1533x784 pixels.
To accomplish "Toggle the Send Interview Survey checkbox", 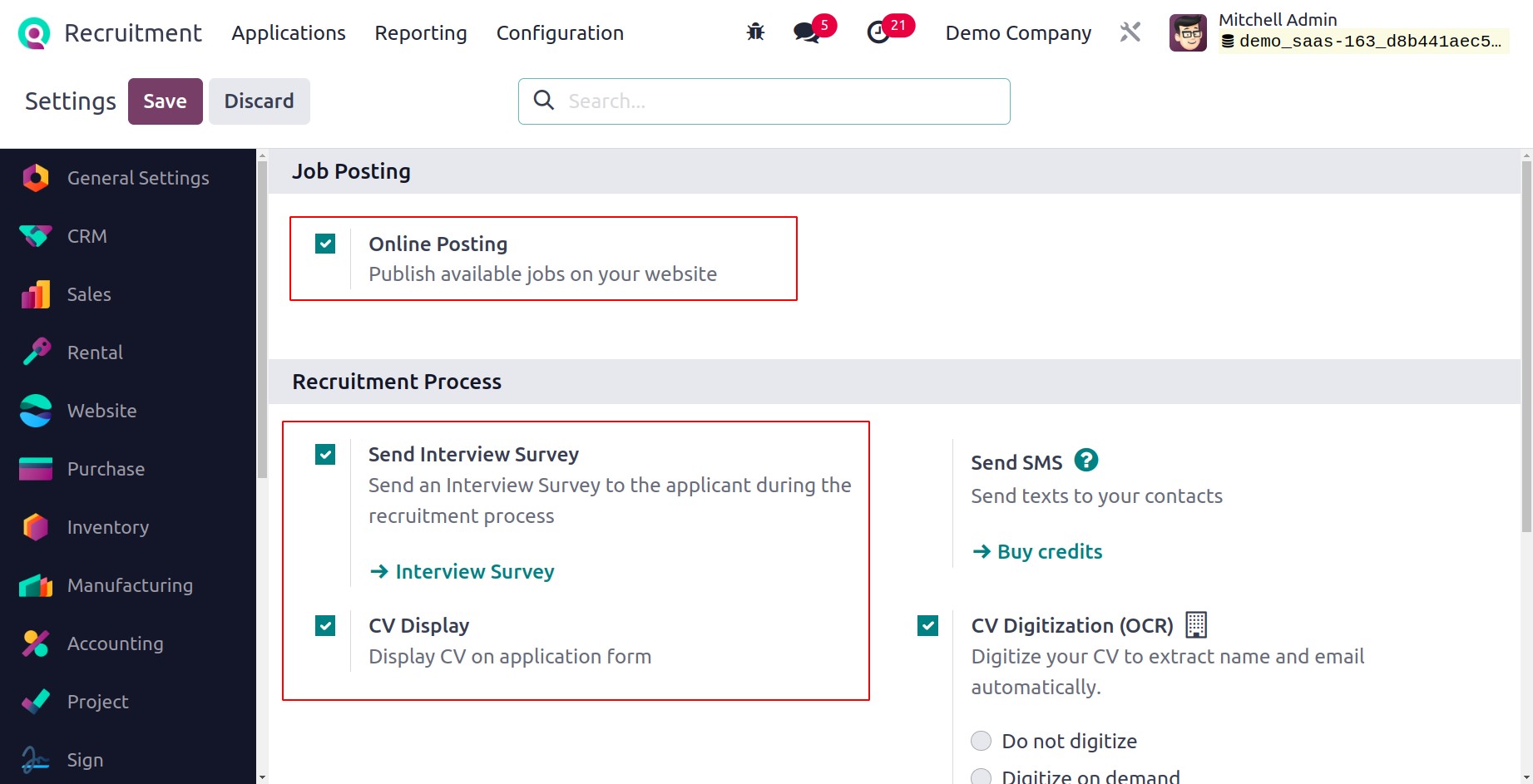I will (325, 454).
